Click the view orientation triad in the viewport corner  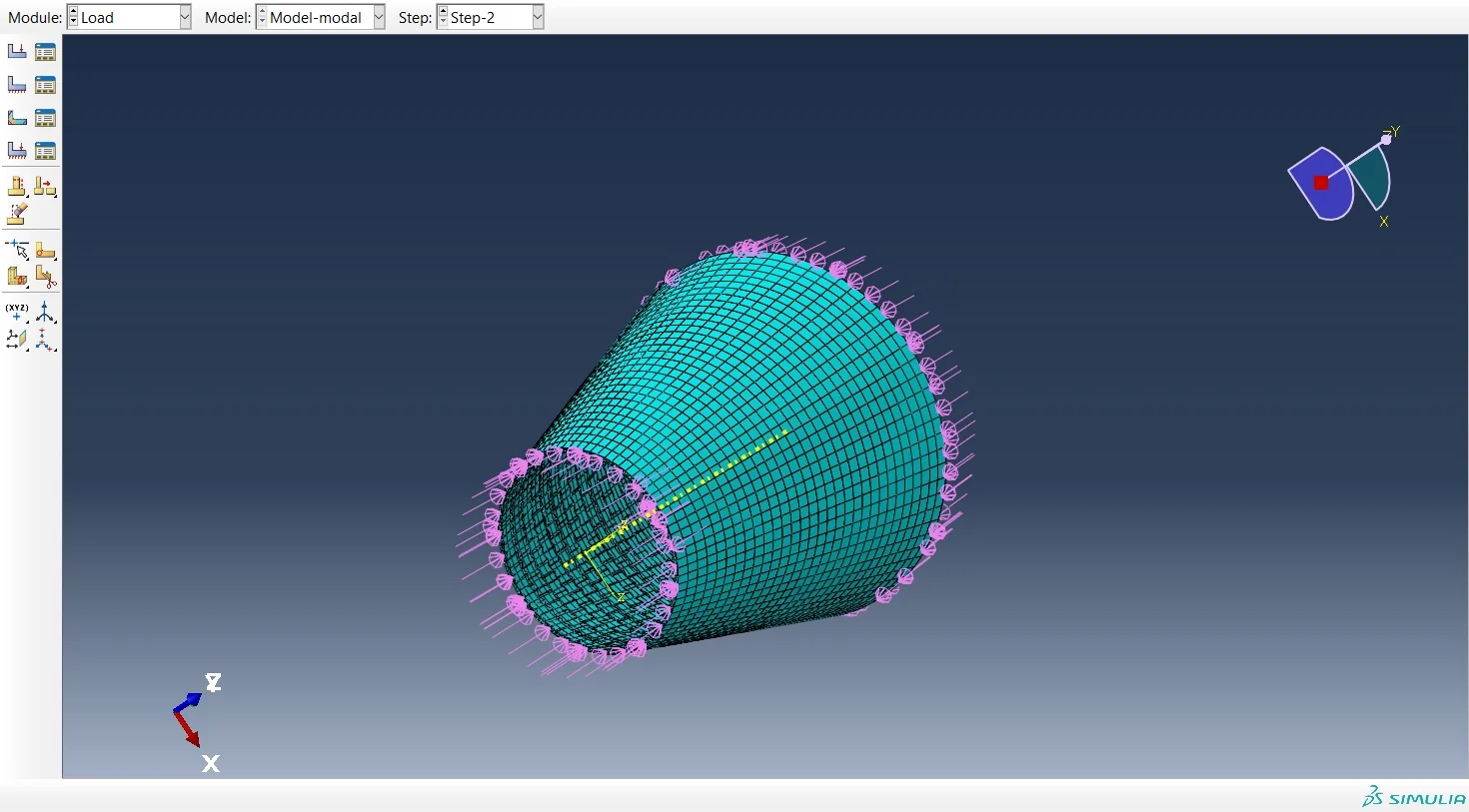point(198,722)
